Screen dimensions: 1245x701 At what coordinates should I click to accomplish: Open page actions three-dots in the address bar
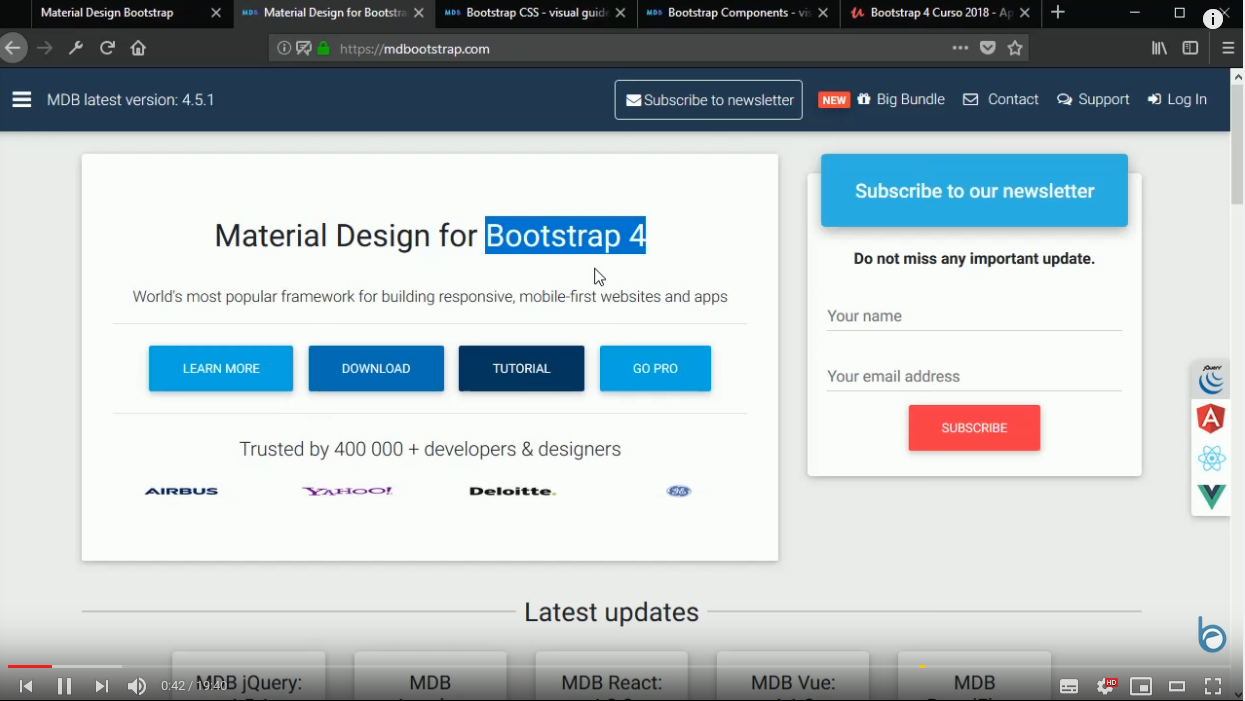(960, 48)
